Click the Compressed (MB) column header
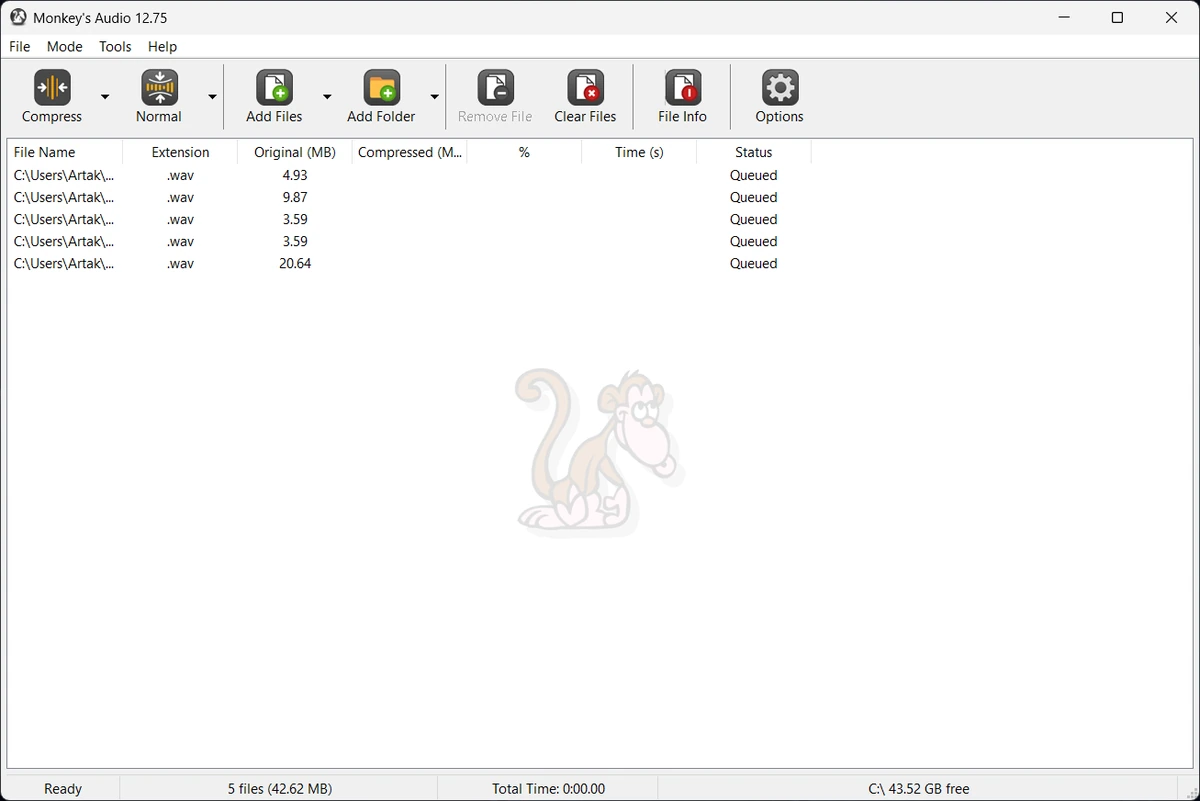Screen dimensions: 1200x801 click(x=410, y=152)
